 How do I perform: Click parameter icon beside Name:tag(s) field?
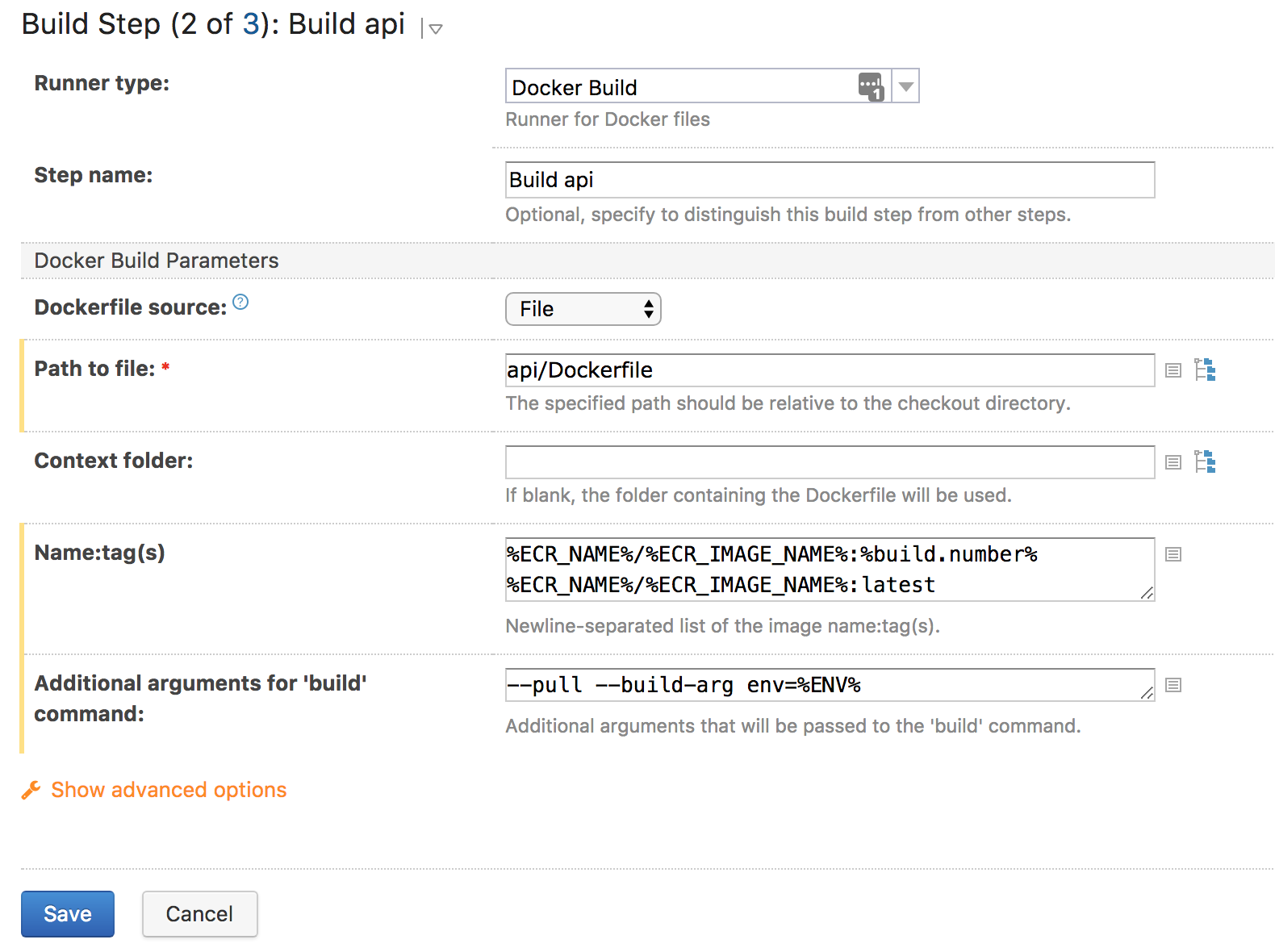click(x=1173, y=554)
